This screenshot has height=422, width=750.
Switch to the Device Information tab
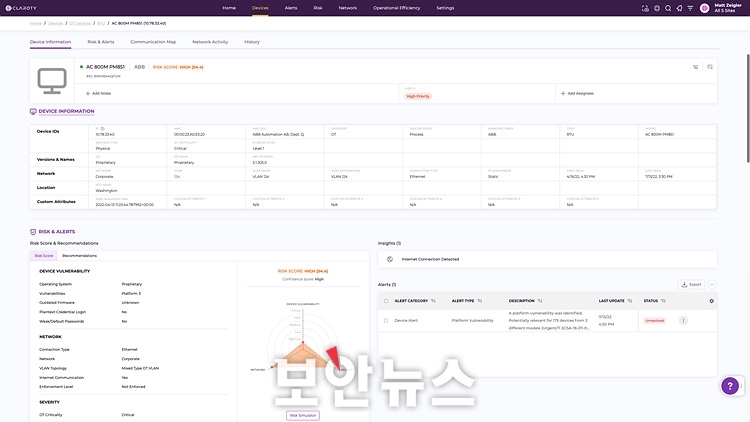click(50, 42)
